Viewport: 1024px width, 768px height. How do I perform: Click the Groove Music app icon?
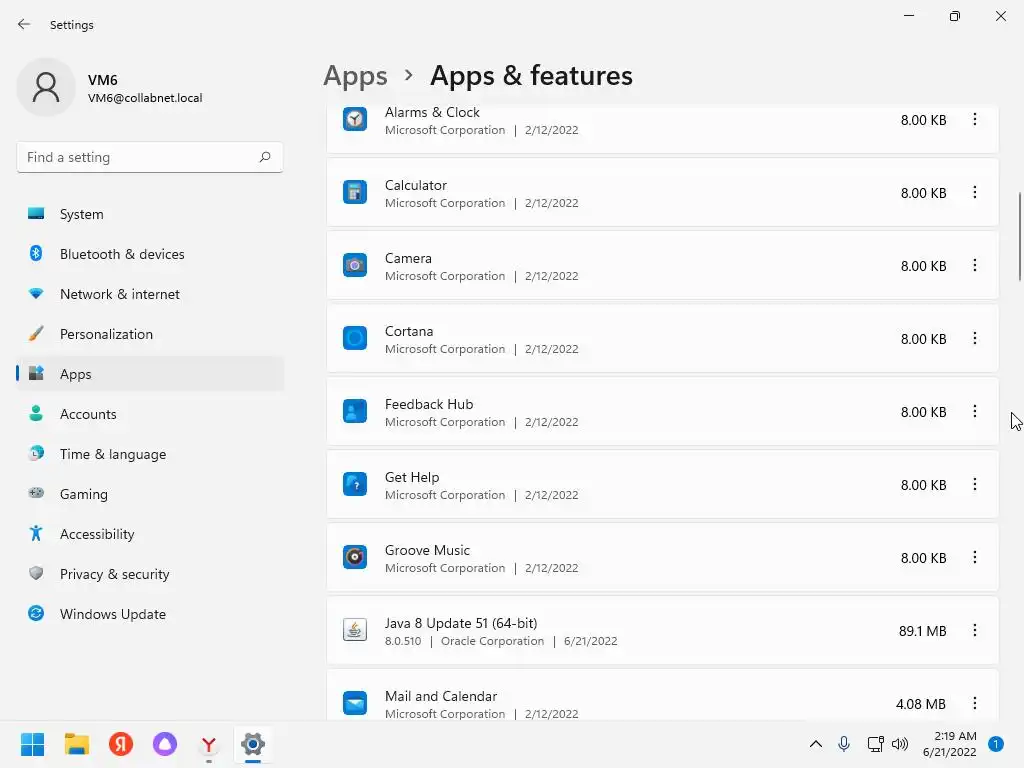(355, 558)
